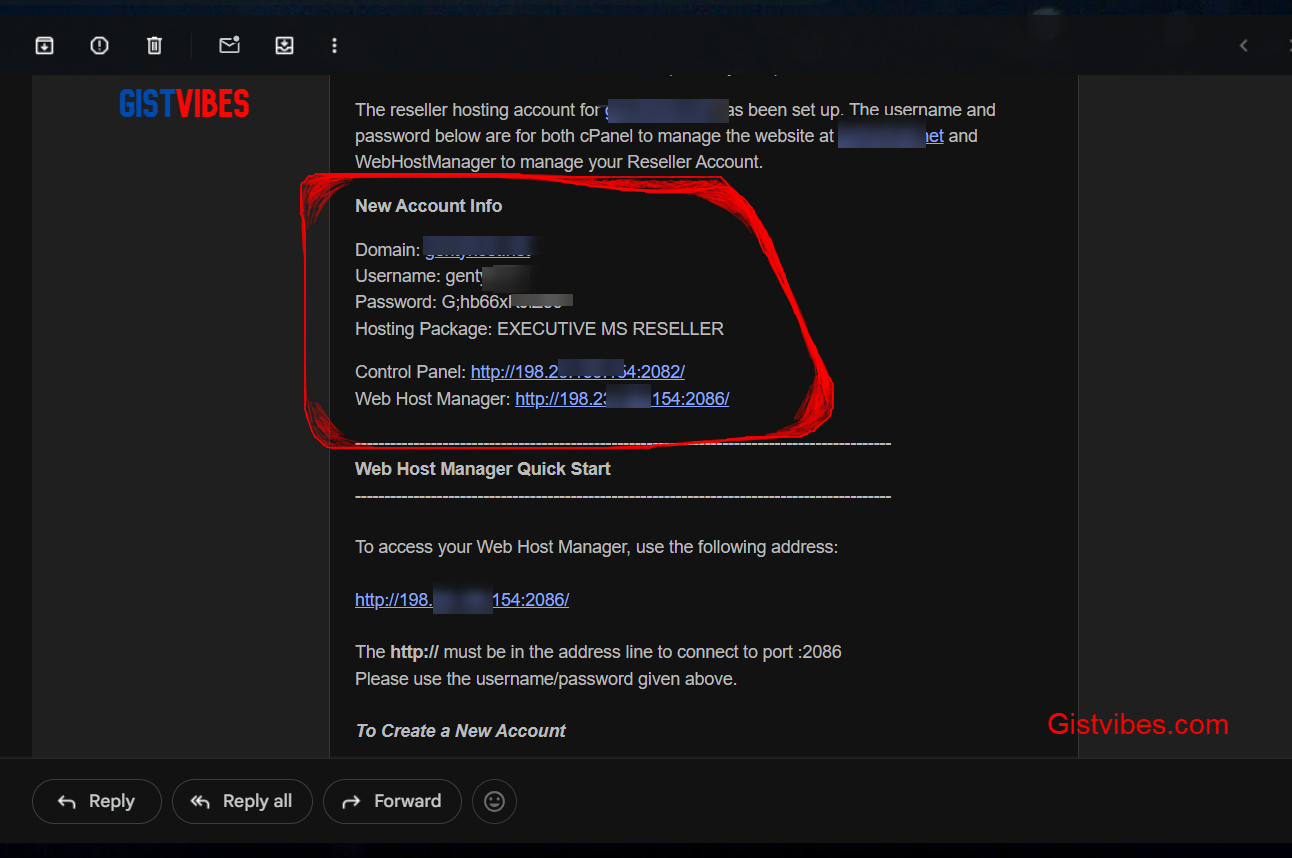
Task: Open the Quick Start access address link
Action: pos(461,600)
